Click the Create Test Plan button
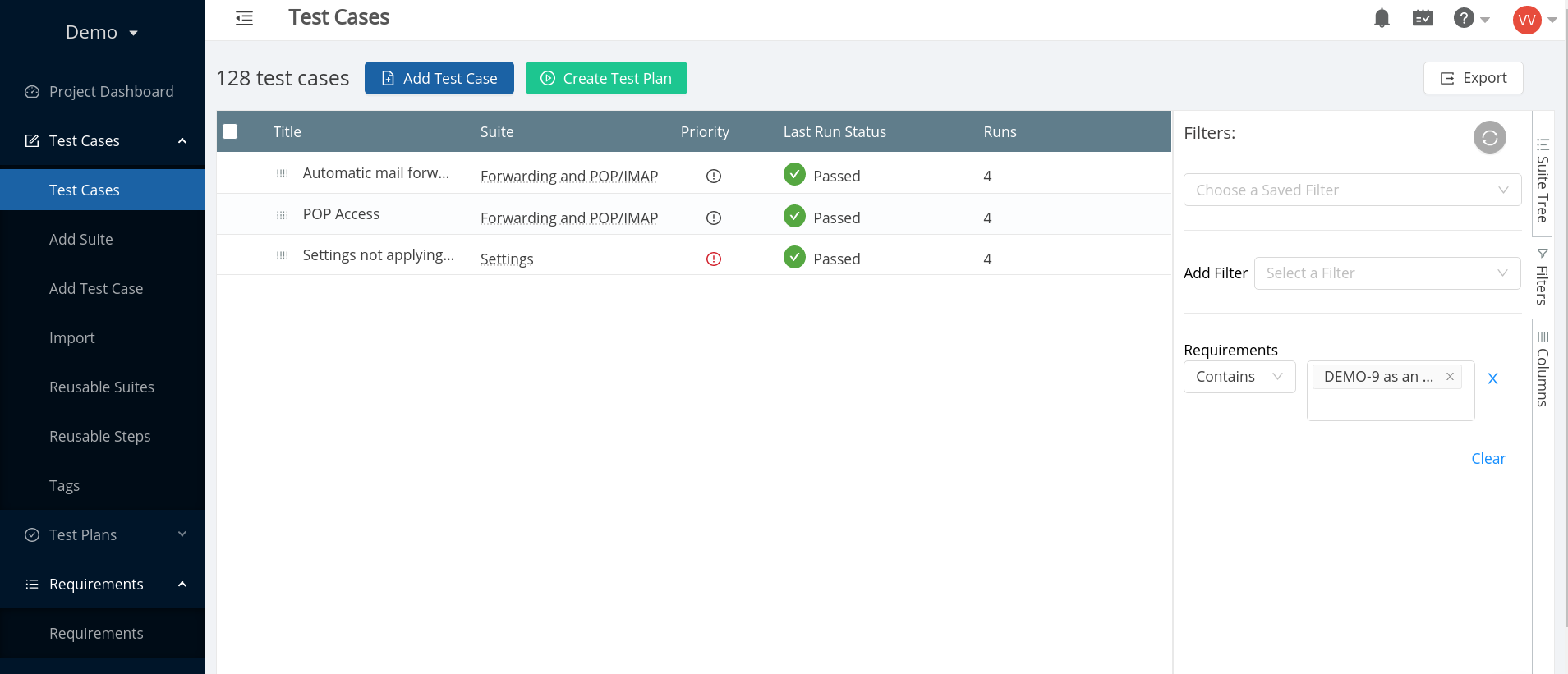The height and width of the screenshot is (674, 1568). (x=606, y=78)
